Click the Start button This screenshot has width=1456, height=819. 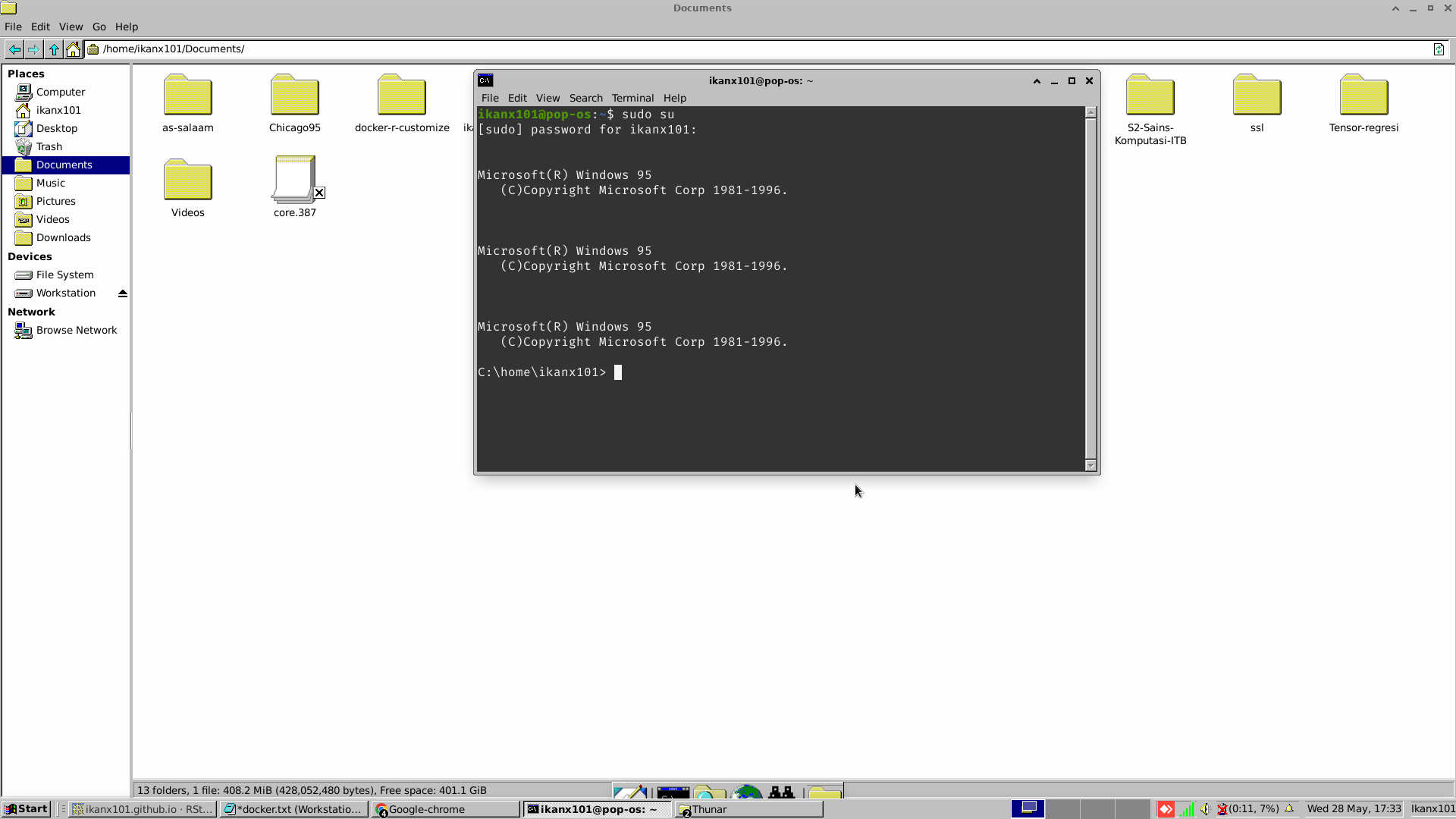coord(27,809)
